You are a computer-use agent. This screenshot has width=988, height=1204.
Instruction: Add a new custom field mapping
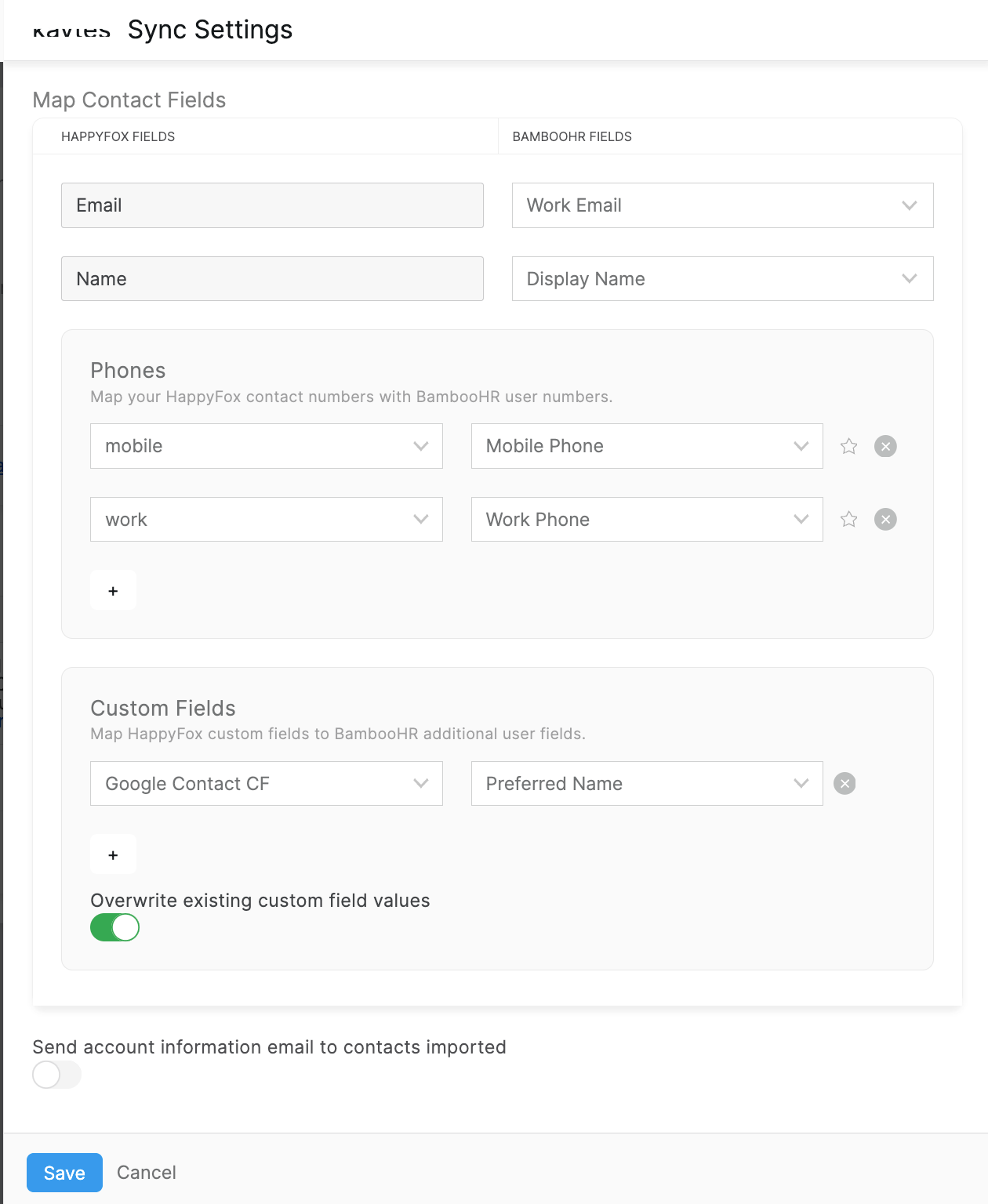coord(113,854)
